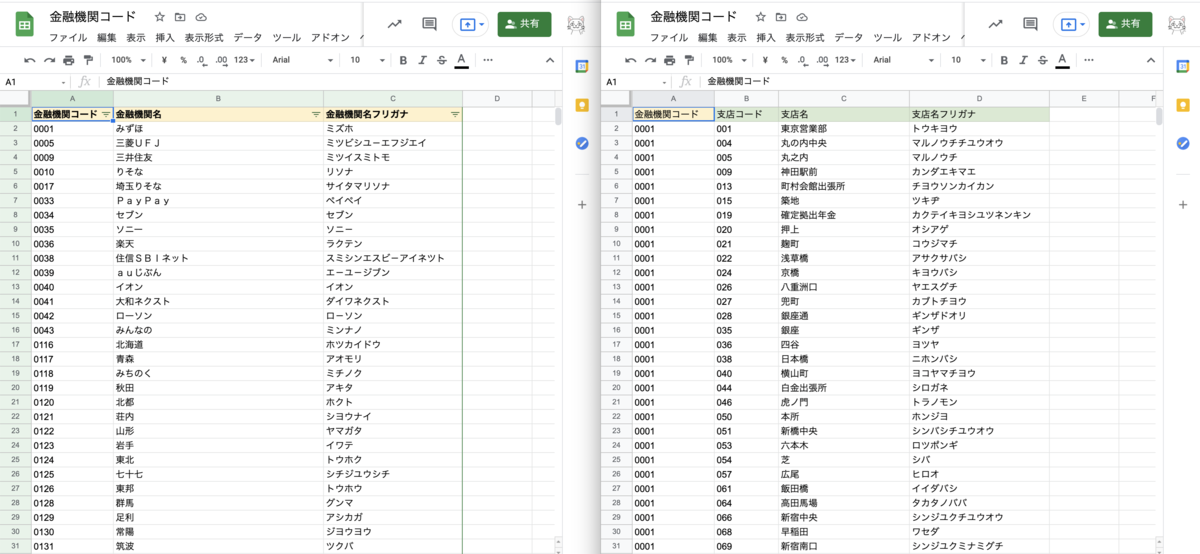1200x554 pixels.
Task: Open 表示形式 menu in right window
Action: tap(805, 38)
